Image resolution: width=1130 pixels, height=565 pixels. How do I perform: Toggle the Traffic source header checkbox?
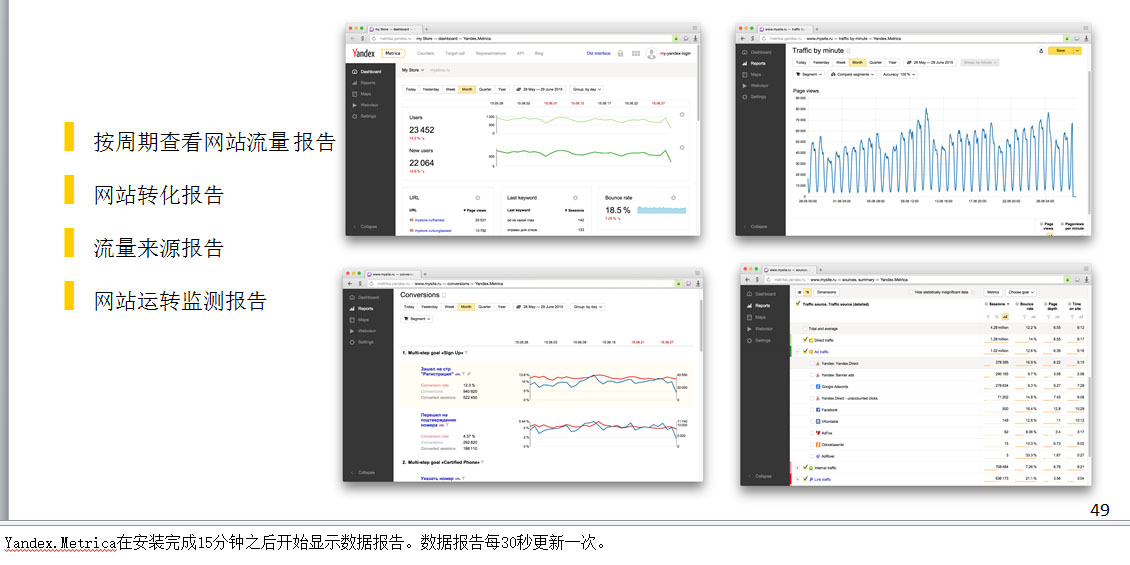(x=798, y=303)
